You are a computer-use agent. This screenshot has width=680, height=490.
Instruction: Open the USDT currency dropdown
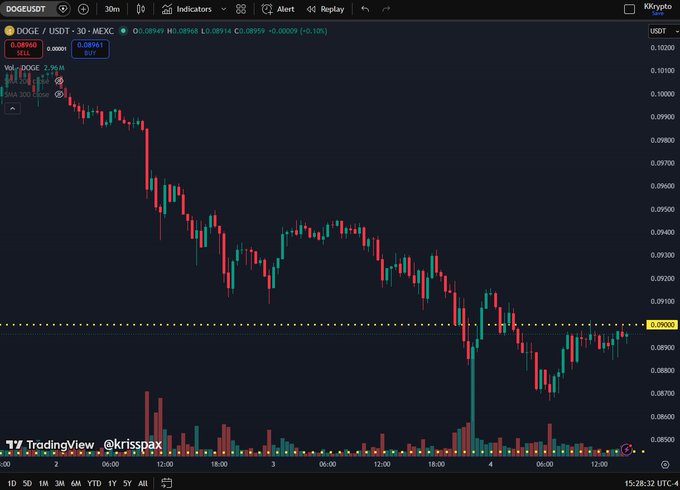664,31
